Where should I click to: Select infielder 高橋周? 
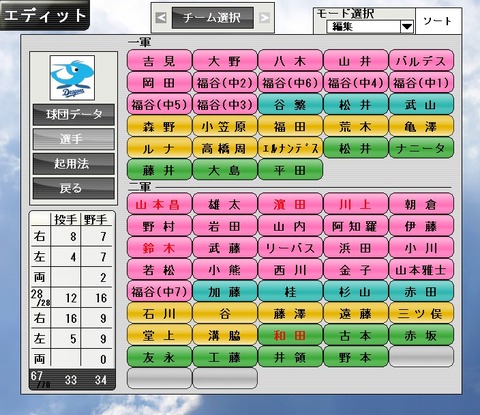point(225,148)
